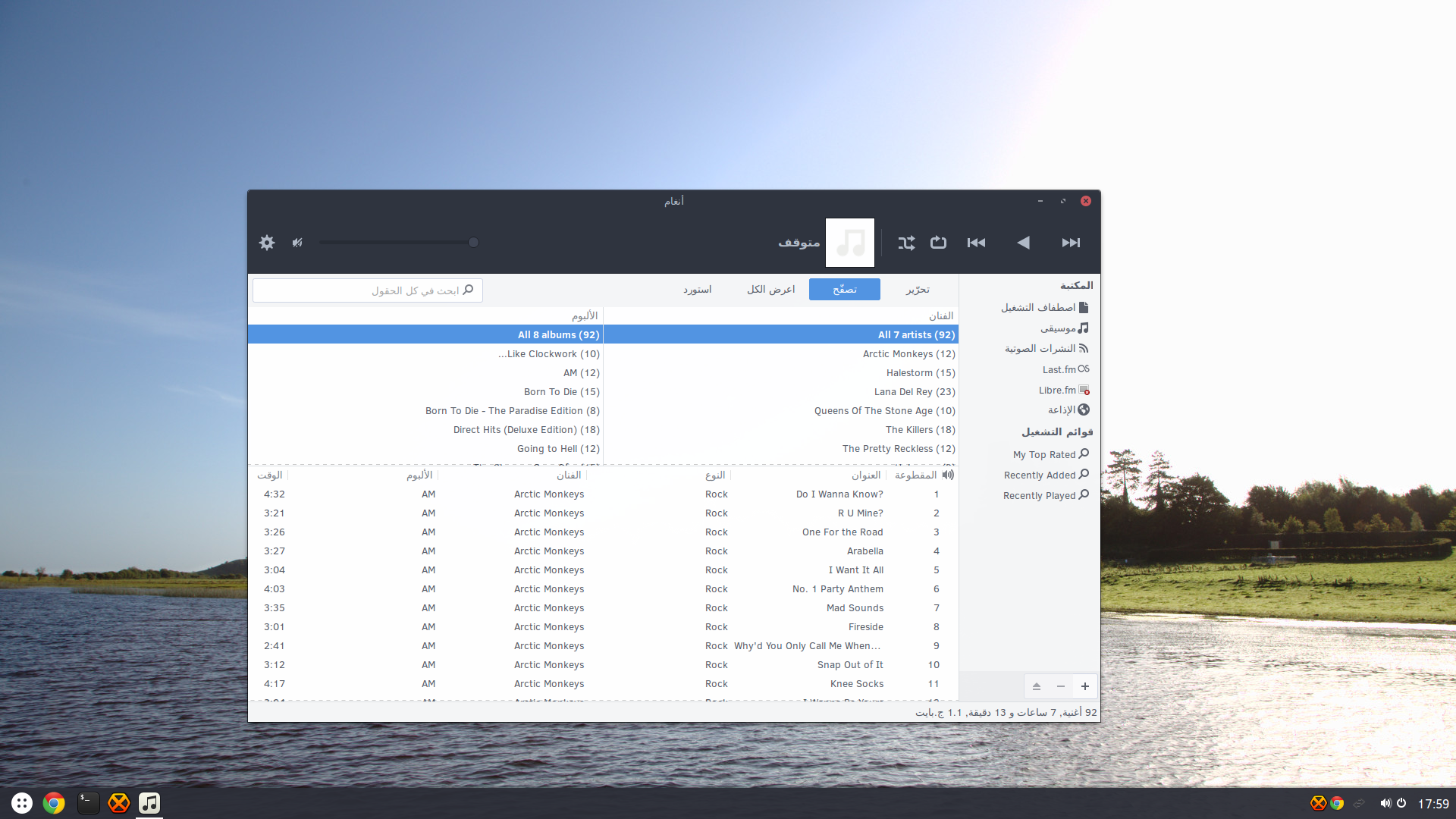Open Recently Played playlist

pos(1046,495)
